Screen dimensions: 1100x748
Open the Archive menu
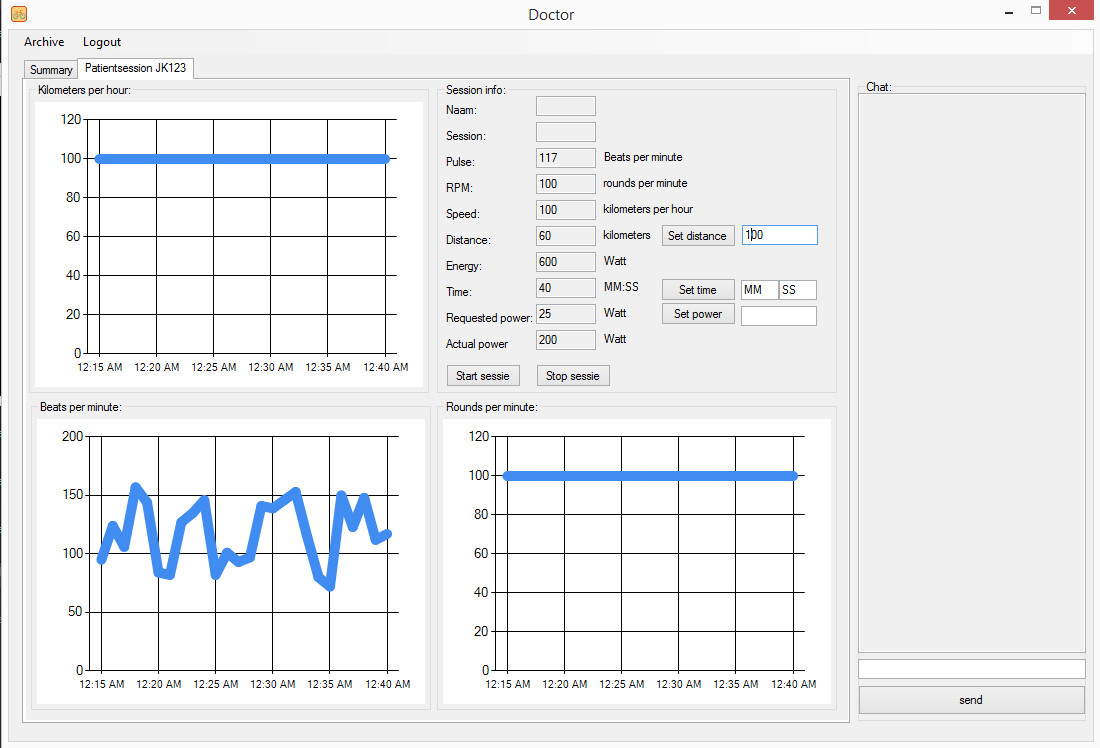click(x=44, y=42)
